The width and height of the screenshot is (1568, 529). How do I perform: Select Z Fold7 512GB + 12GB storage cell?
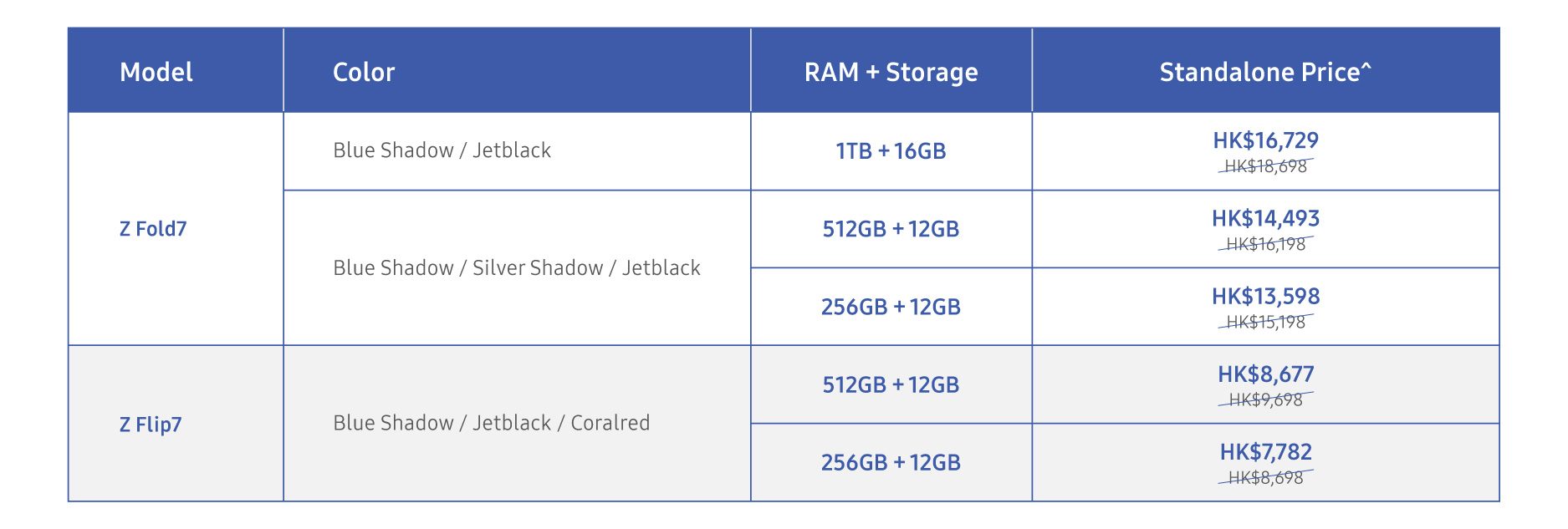click(x=891, y=229)
